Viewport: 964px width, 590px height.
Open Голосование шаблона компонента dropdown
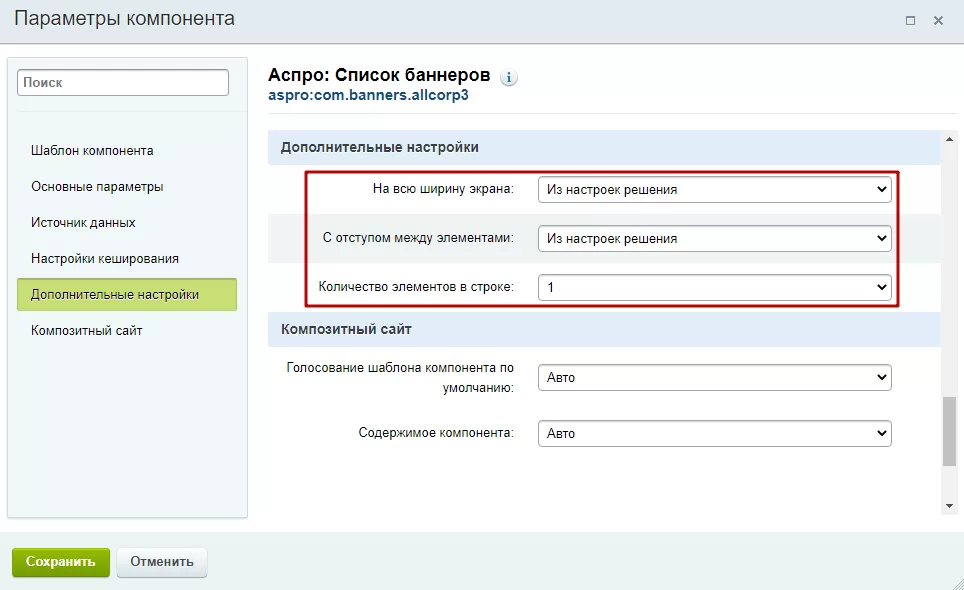pos(714,377)
